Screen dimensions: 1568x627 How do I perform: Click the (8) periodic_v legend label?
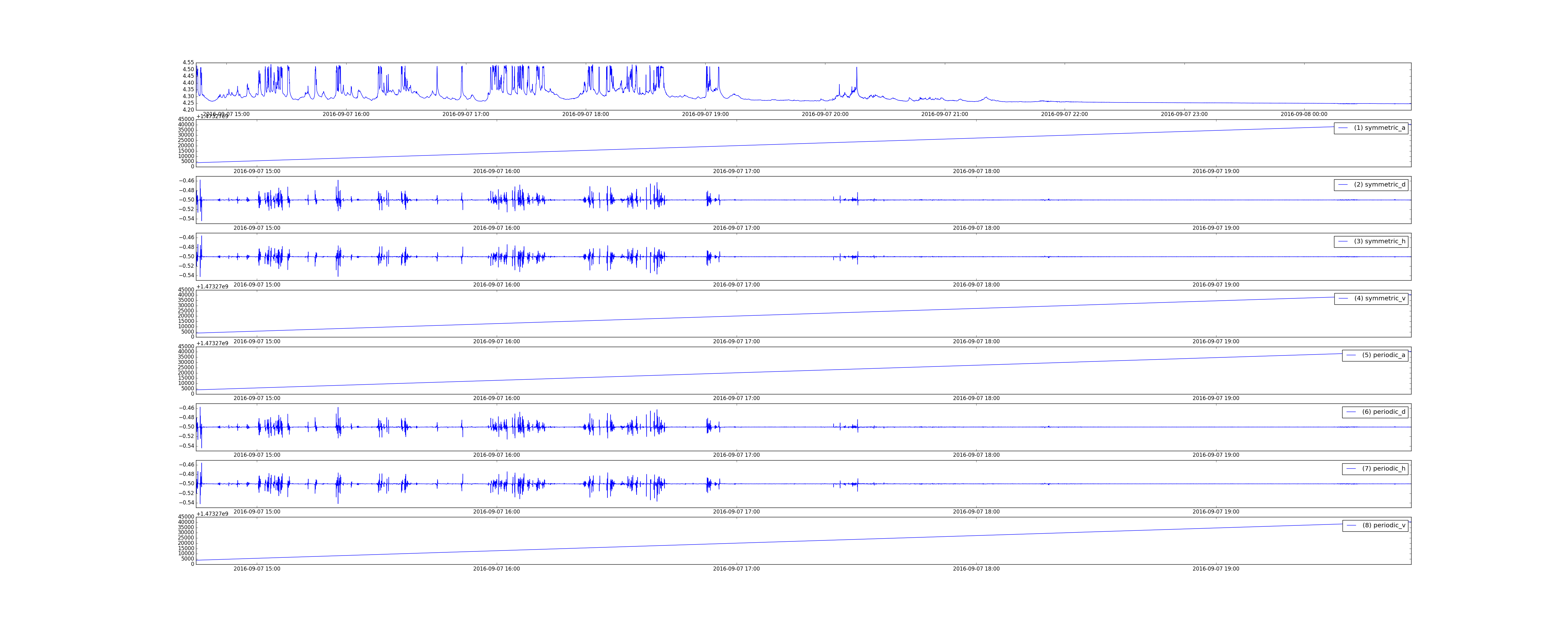(1384, 525)
